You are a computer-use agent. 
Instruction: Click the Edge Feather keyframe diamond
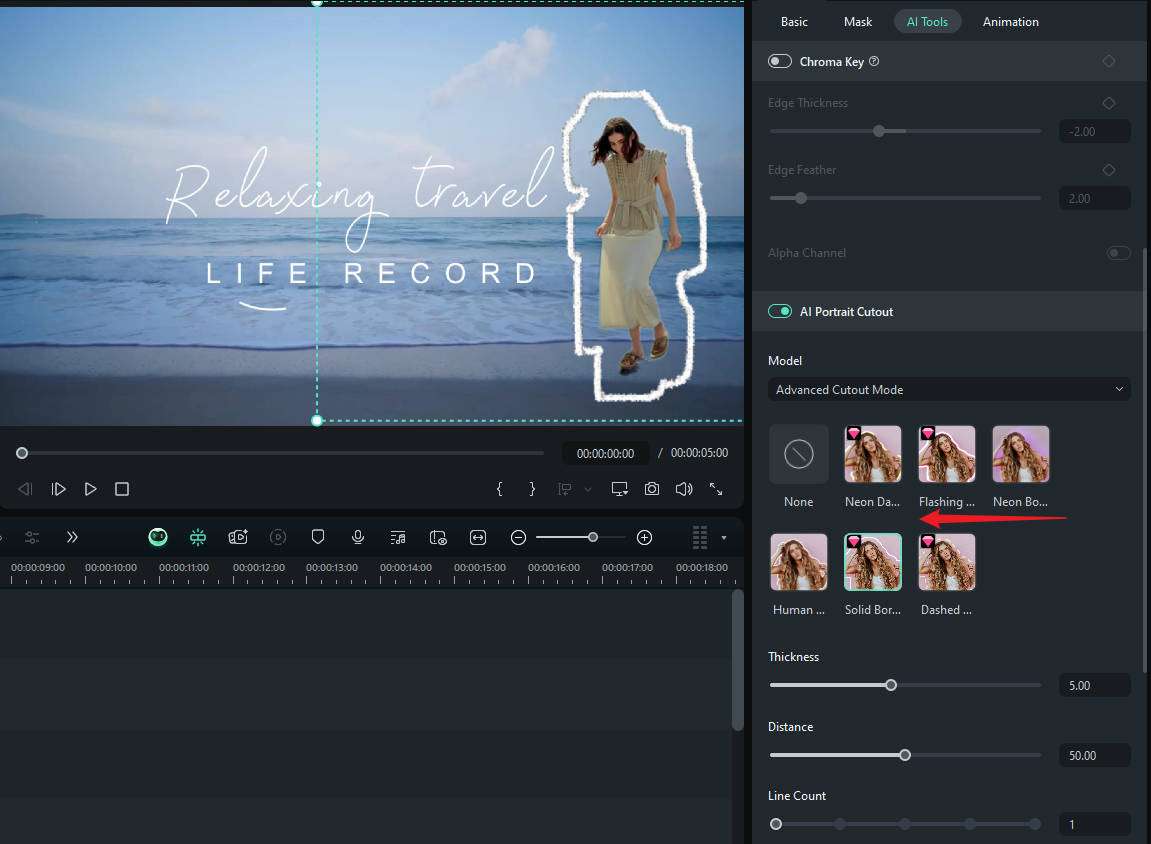click(x=1108, y=170)
